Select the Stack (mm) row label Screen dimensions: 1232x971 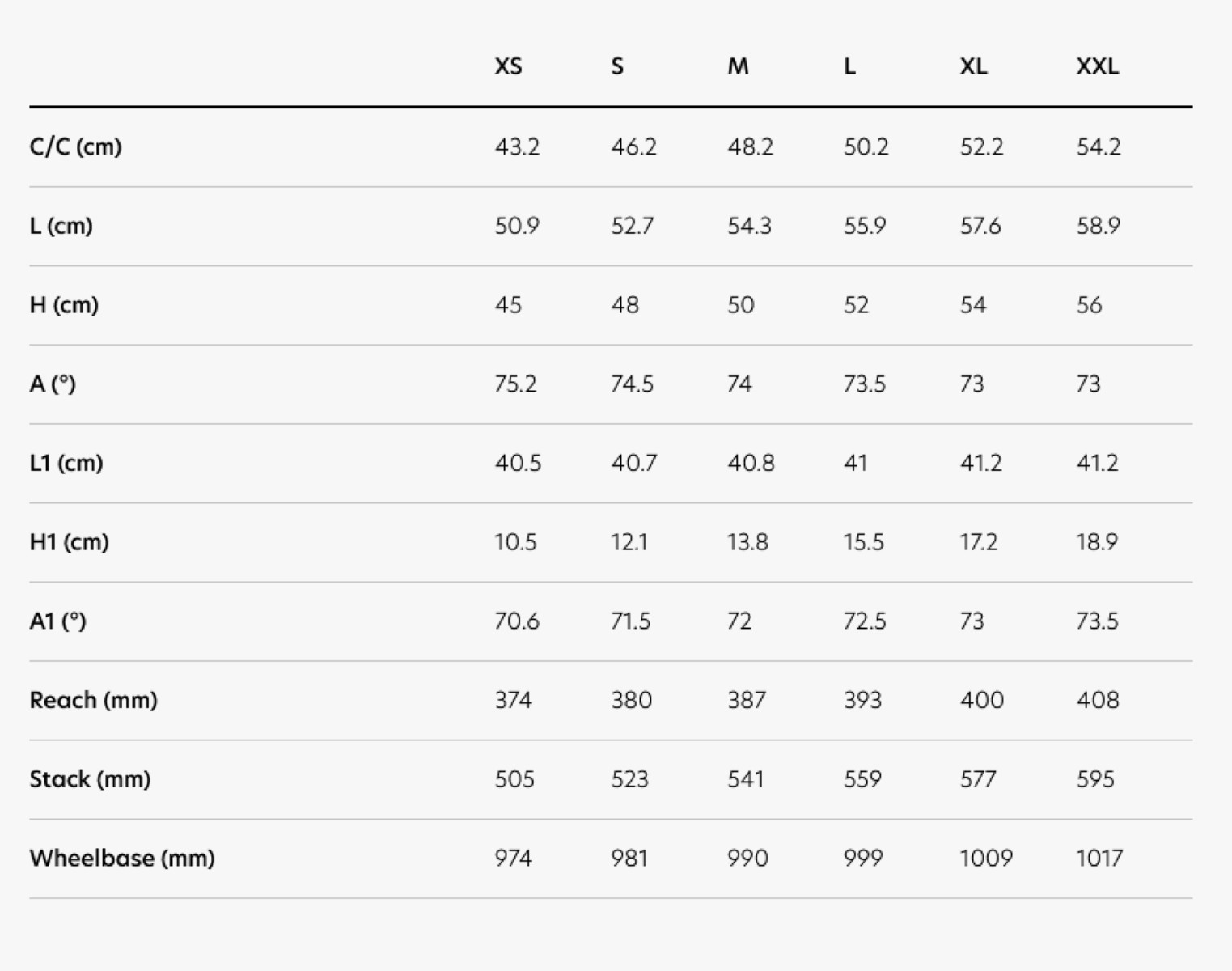(90, 779)
